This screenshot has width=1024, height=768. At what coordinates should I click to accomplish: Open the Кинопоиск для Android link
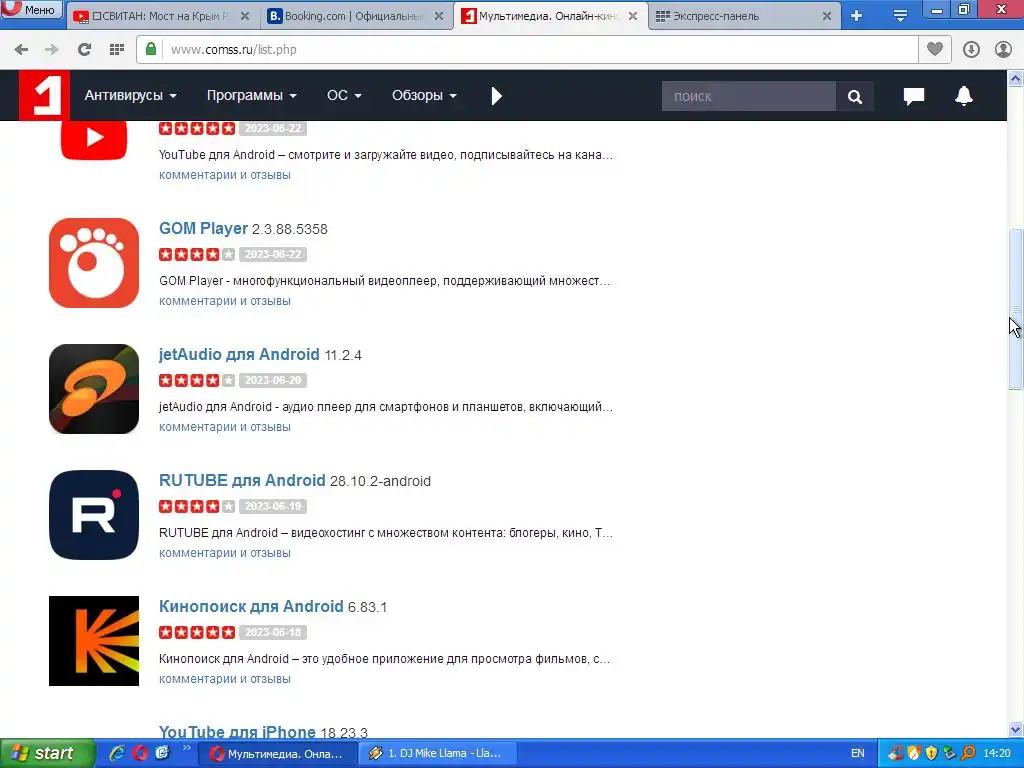point(251,607)
